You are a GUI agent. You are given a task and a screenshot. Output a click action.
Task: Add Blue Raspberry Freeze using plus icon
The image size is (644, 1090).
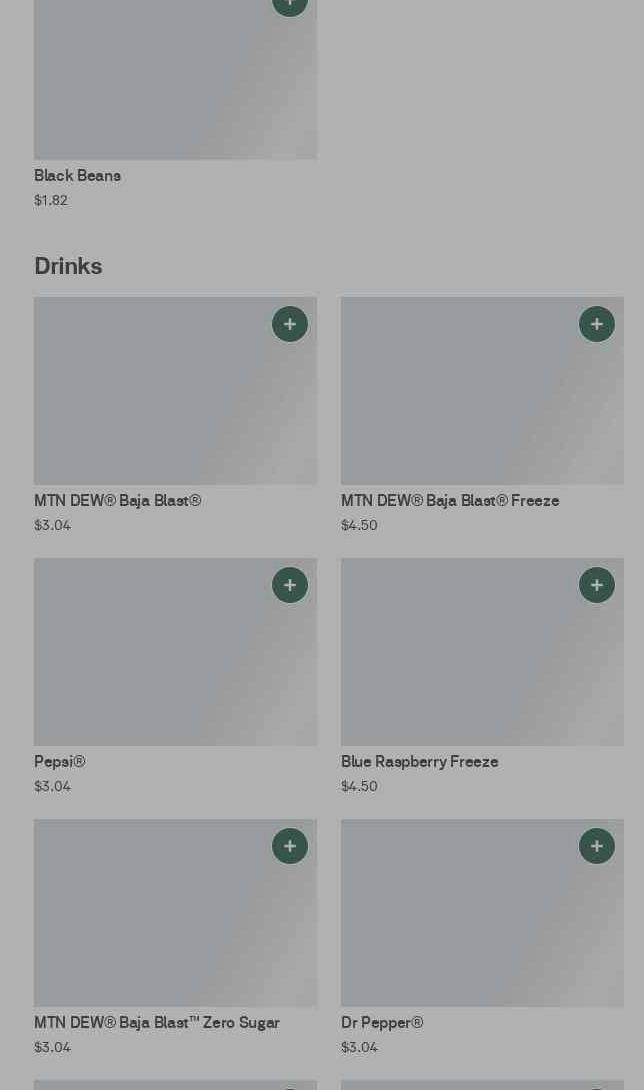click(x=597, y=585)
